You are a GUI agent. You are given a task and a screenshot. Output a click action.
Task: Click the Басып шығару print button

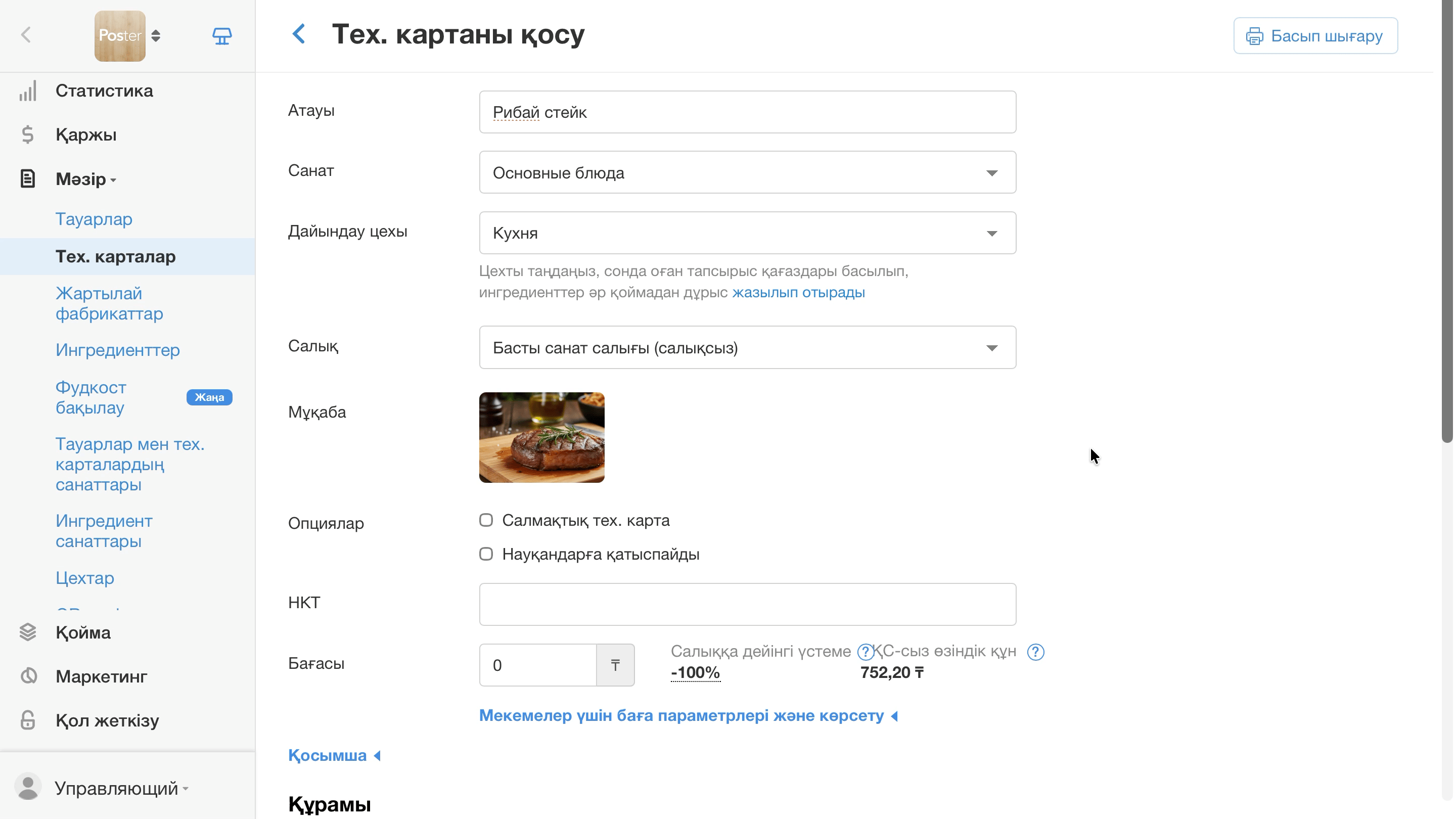pos(1315,35)
